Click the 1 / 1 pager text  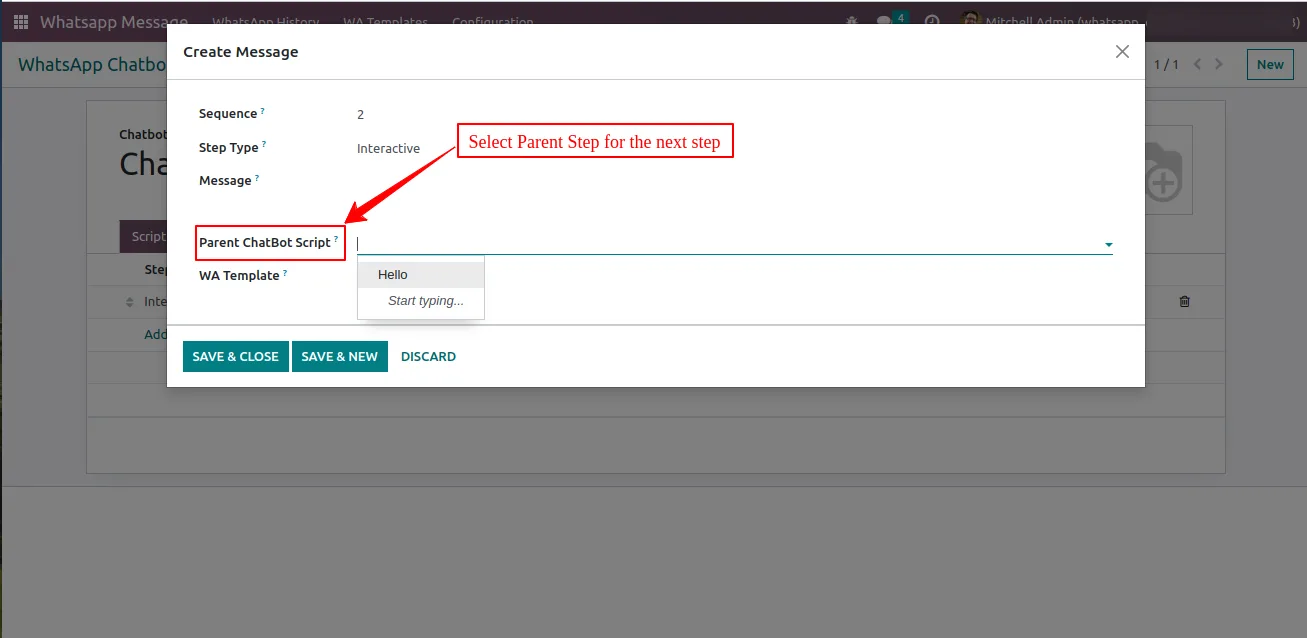click(1167, 64)
